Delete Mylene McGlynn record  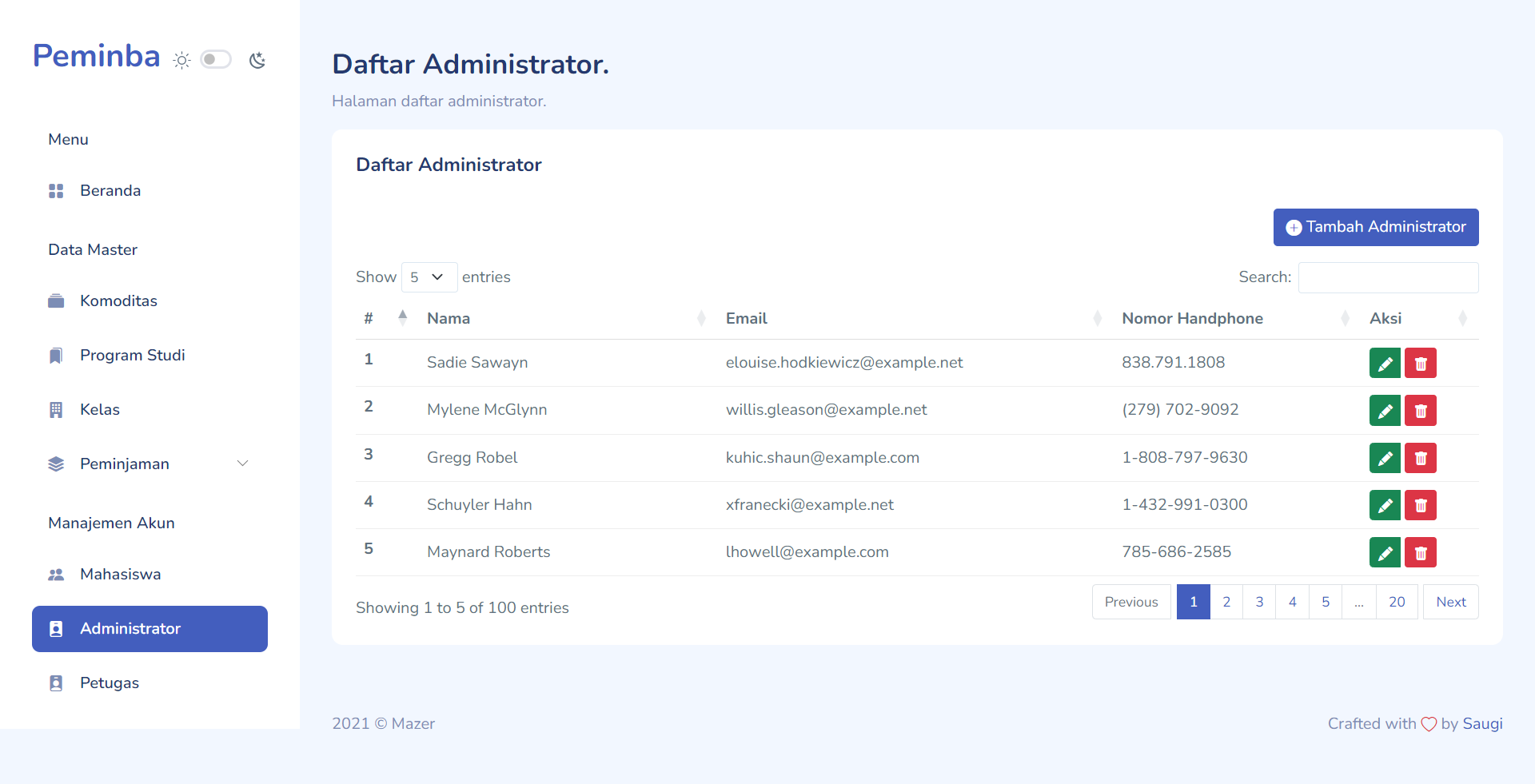click(1421, 411)
